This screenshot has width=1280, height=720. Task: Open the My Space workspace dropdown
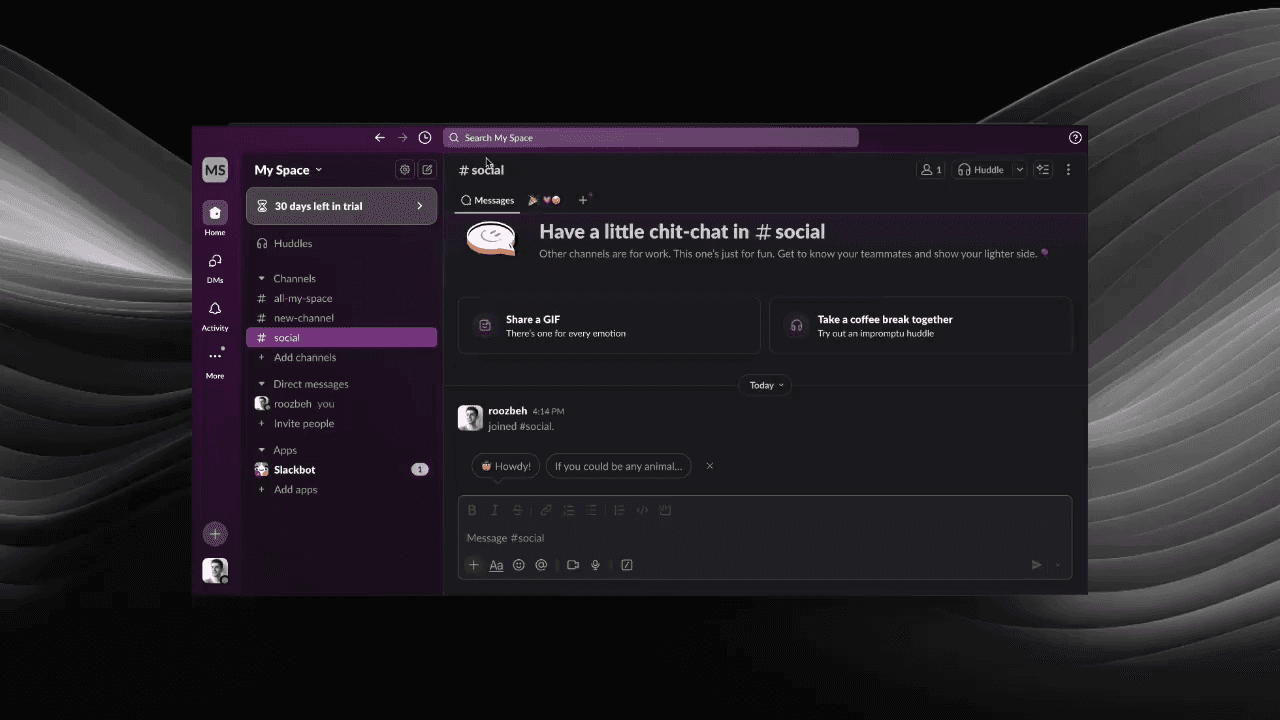pos(288,170)
